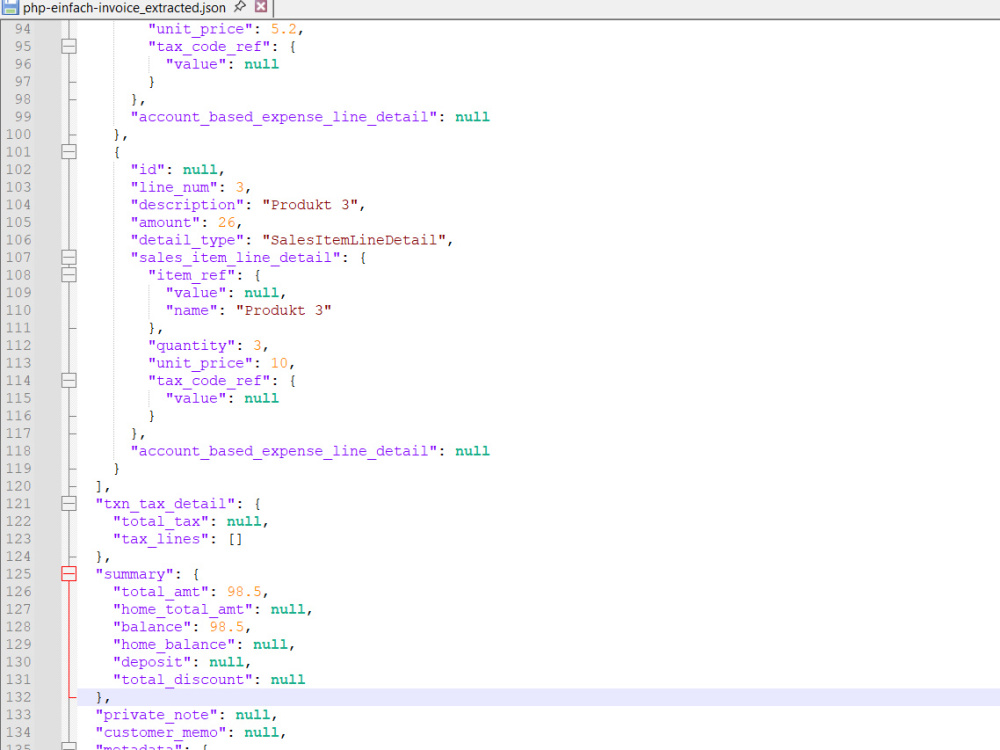Screen dimensions: 1000x750
Task: Click "account_based_expense_line_detail" on line 99
Action: click(284, 117)
